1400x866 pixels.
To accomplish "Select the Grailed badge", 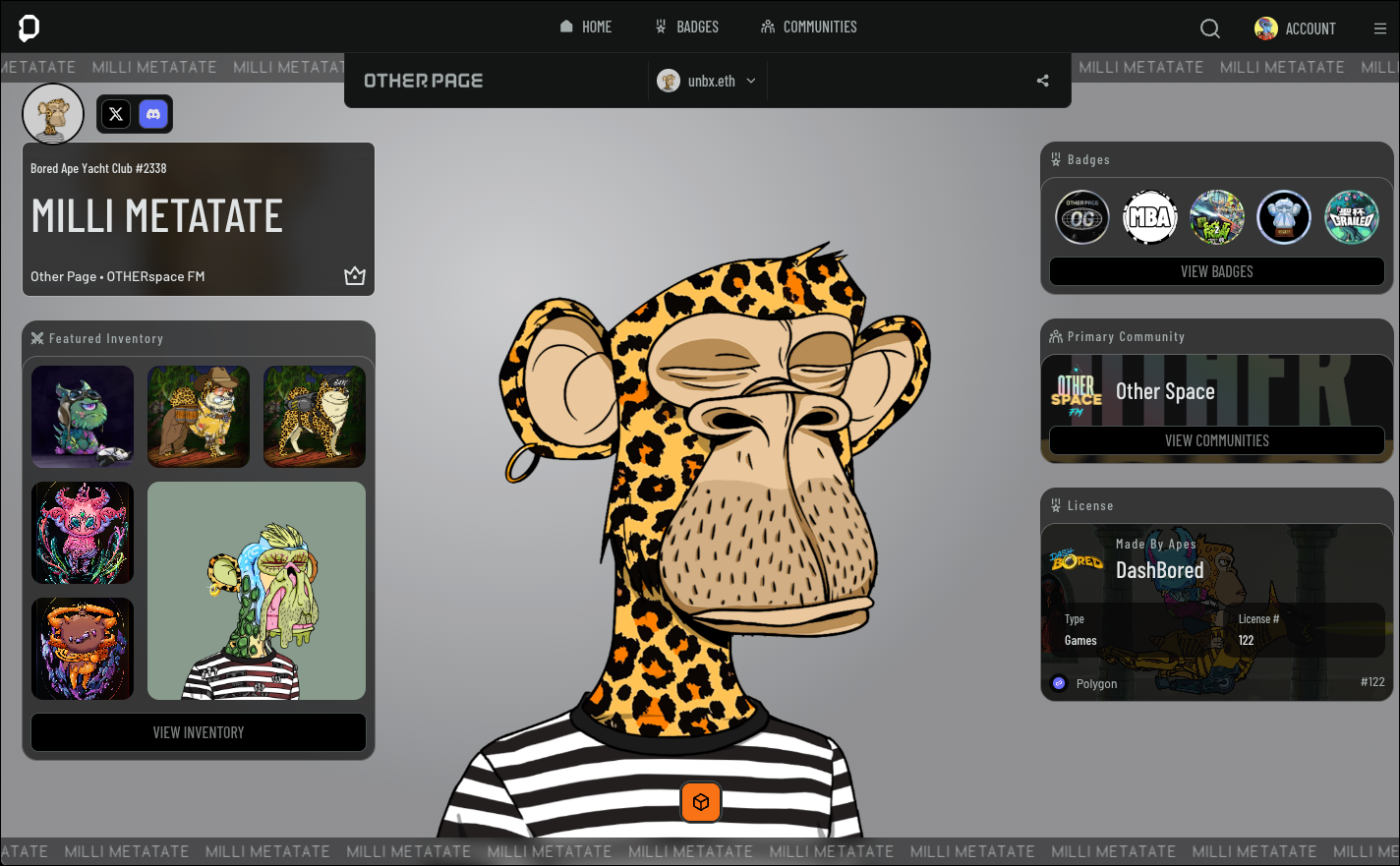I will [1352, 217].
